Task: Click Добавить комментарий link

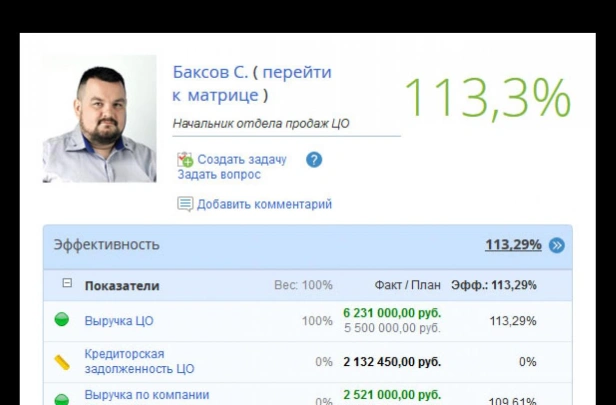Action: tap(264, 204)
